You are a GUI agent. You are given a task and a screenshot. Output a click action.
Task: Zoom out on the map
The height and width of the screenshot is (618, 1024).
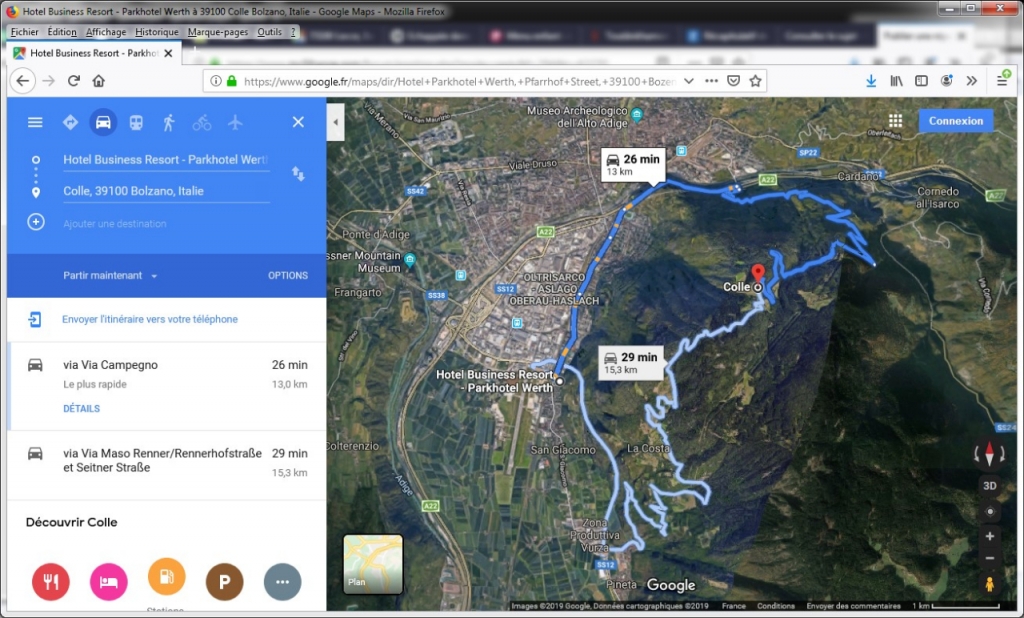coord(990,559)
